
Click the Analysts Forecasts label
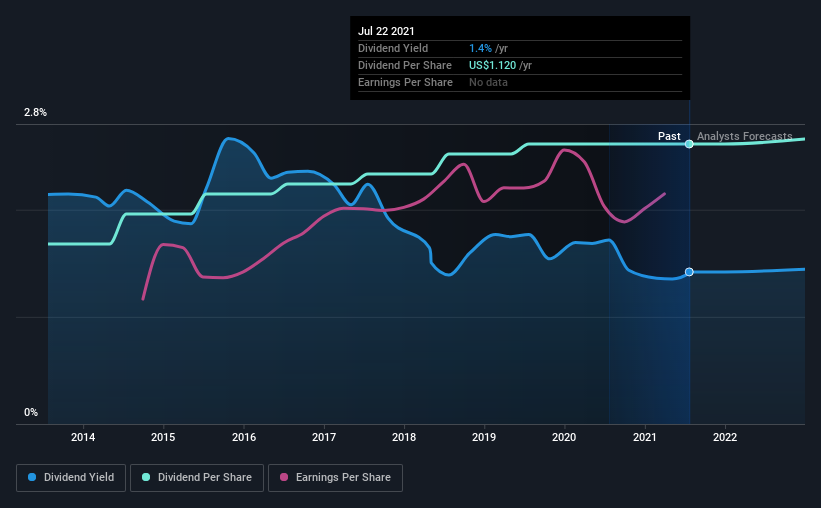(x=745, y=136)
